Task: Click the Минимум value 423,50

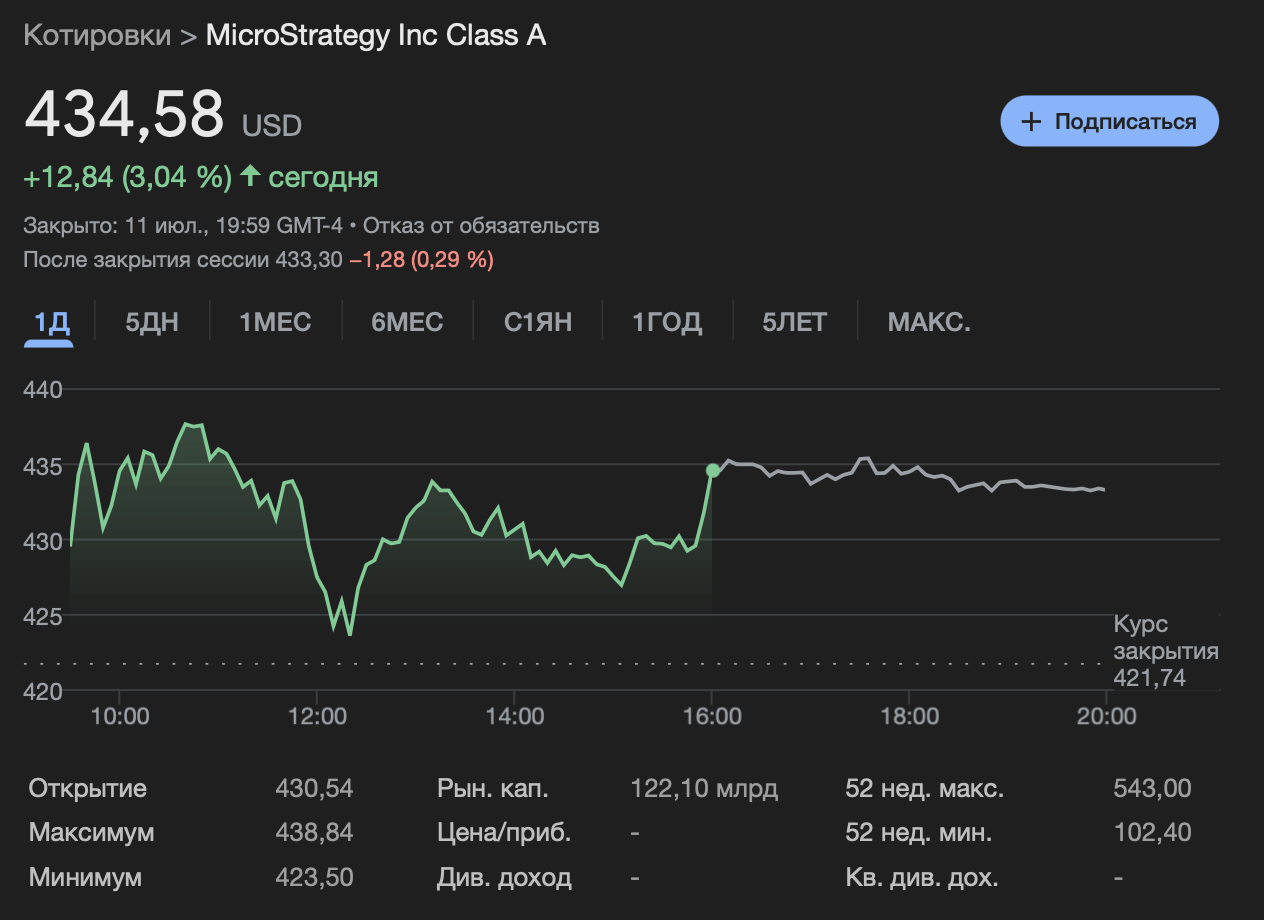Action: pos(314,877)
